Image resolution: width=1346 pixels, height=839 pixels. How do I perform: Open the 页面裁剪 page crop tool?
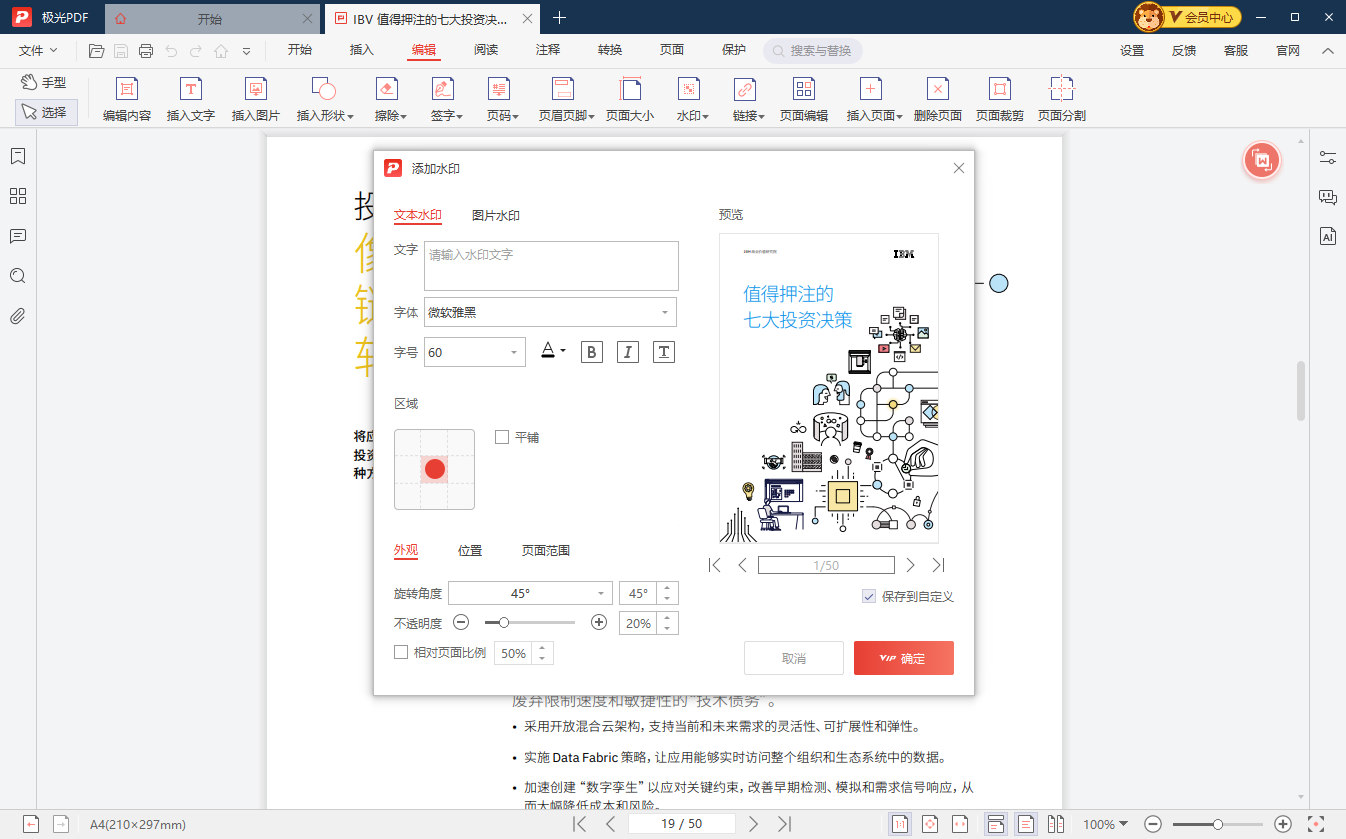(x=999, y=100)
